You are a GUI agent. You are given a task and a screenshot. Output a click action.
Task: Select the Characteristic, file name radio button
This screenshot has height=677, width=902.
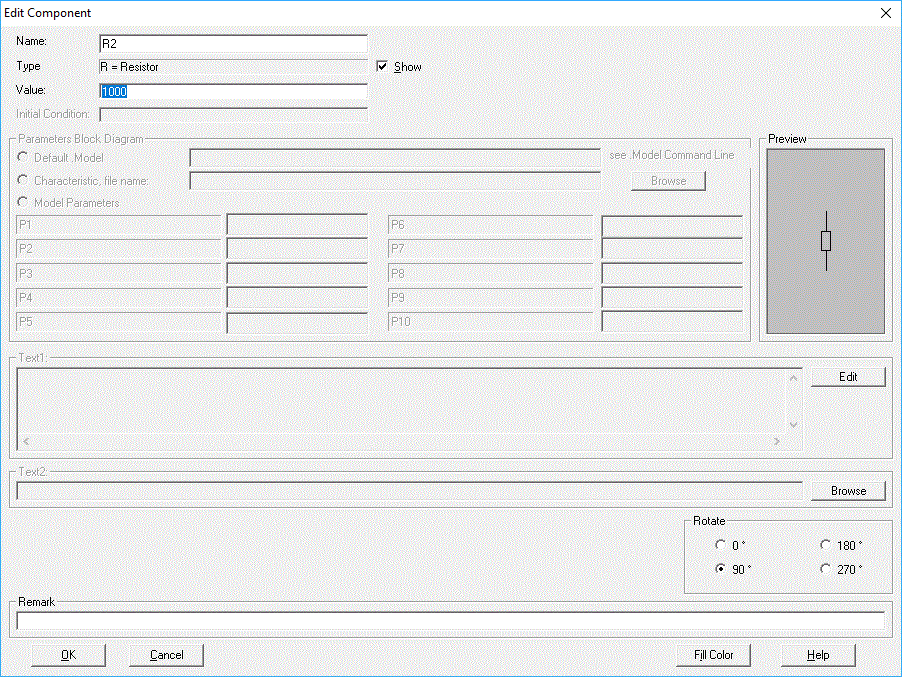pos(23,180)
